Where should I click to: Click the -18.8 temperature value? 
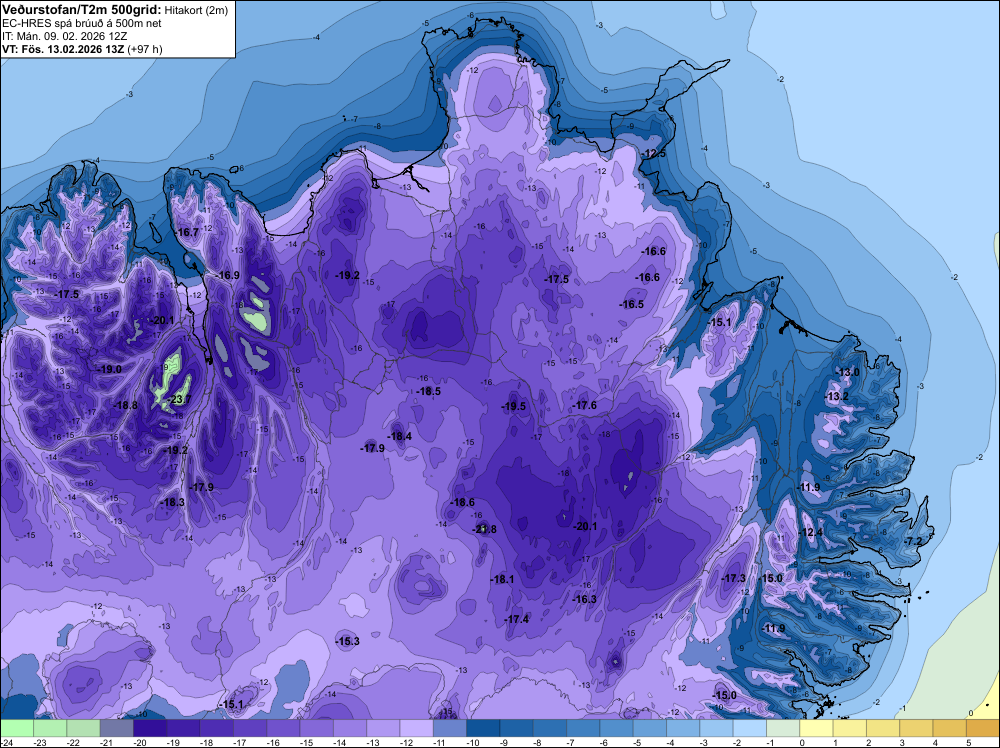click(x=125, y=405)
